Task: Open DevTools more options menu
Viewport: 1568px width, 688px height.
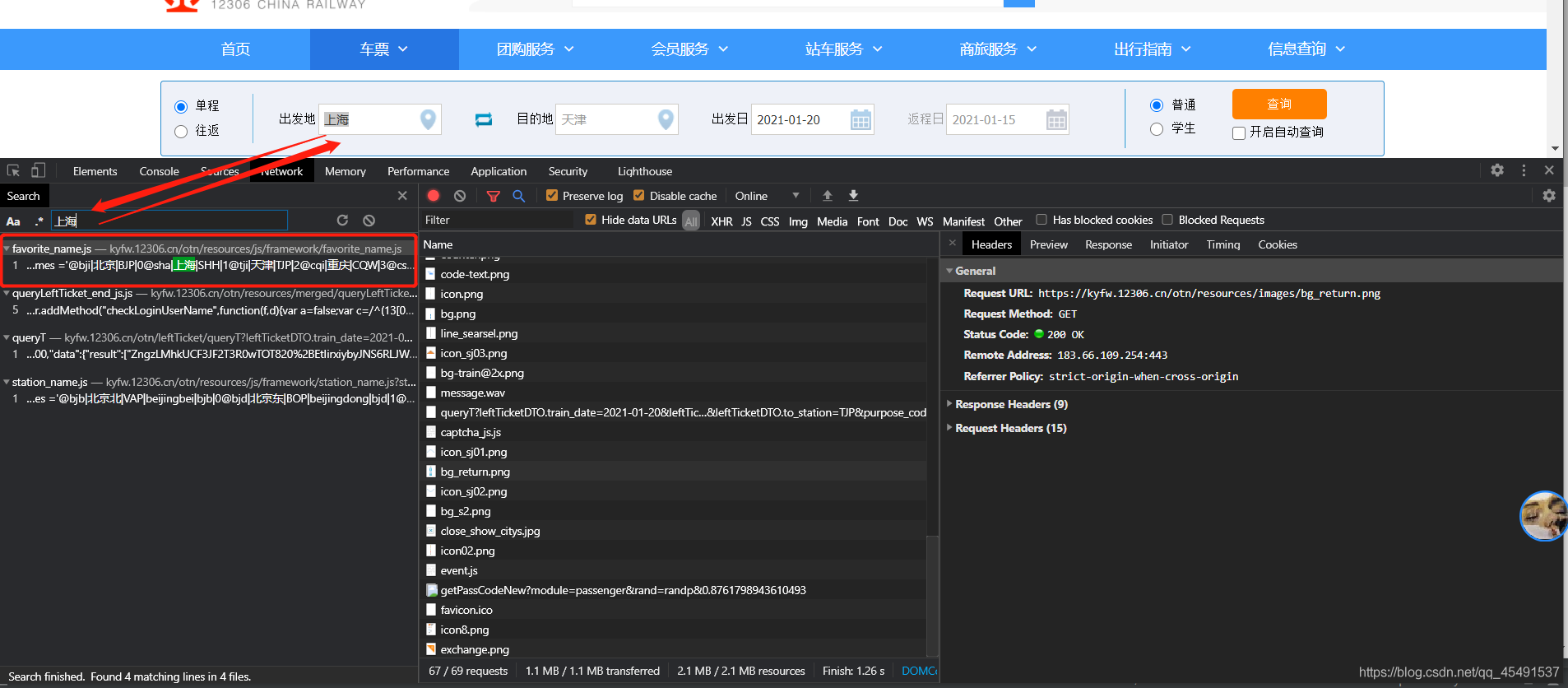Action: pyautogui.click(x=1524, y=170)
